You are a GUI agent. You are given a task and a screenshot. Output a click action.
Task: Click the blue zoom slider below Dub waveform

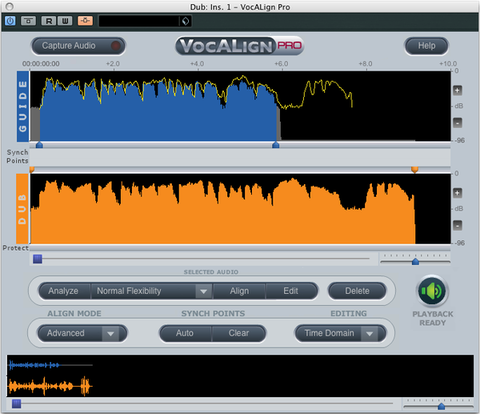point(415,261)
